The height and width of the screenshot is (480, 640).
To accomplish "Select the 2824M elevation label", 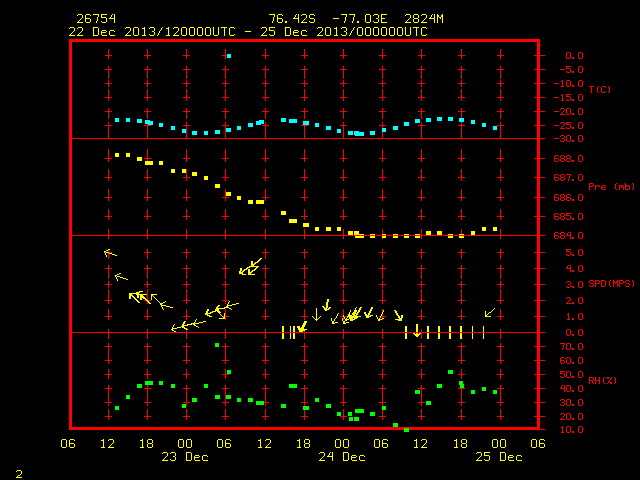I will 424,19.
